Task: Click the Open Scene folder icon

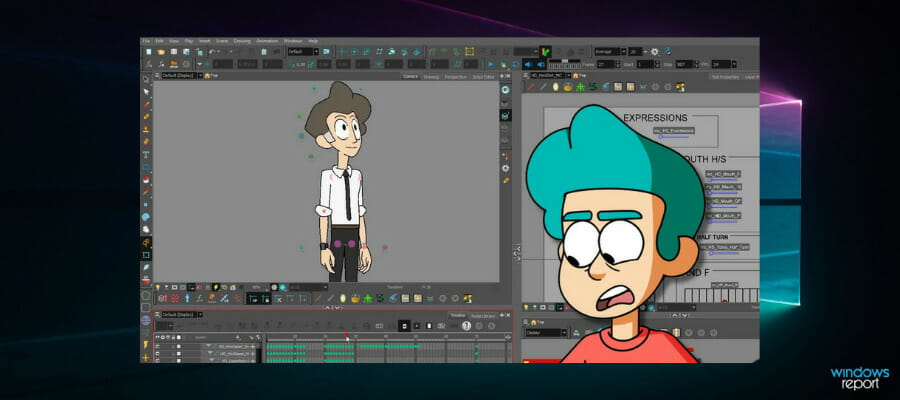Action: (x=161, y=52)
